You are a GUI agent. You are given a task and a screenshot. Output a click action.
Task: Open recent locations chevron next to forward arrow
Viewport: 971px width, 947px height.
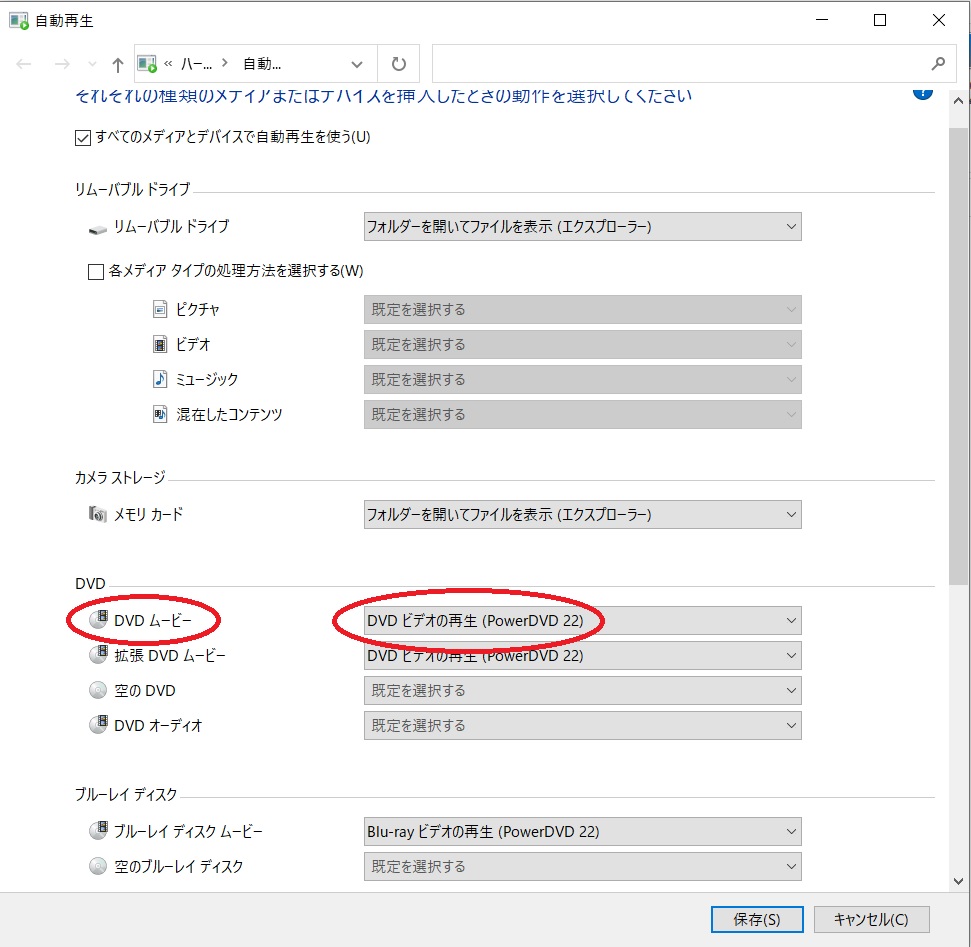(92, 64)
